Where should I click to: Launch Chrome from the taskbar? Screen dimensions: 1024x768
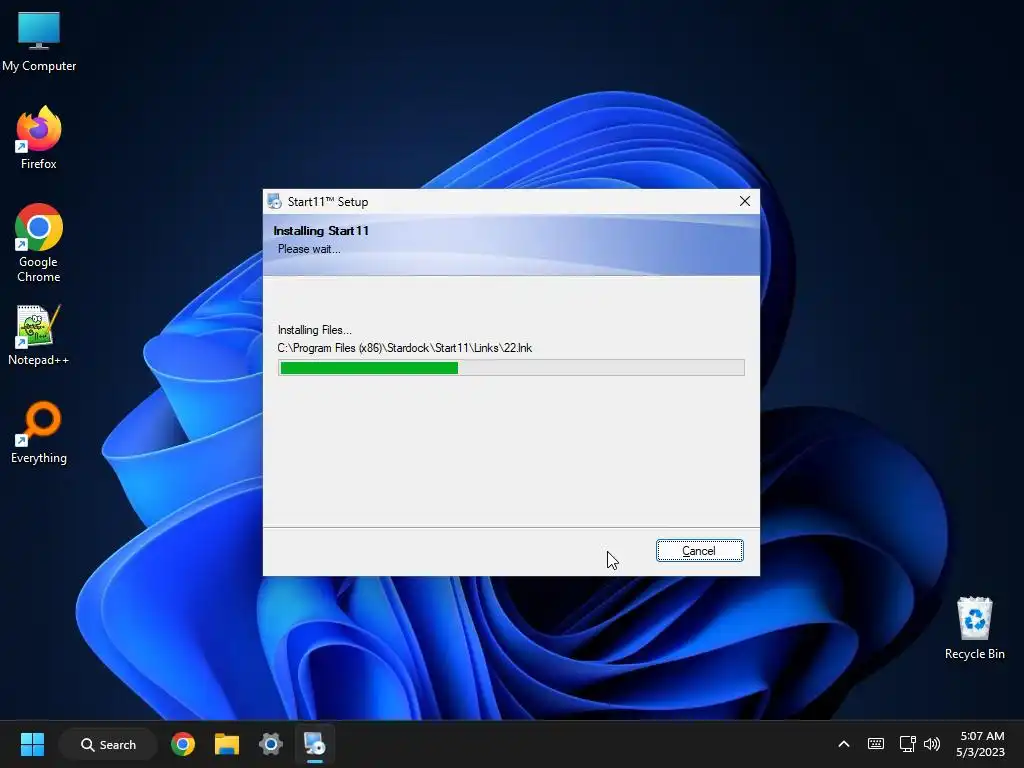click(x=183, y=744)
